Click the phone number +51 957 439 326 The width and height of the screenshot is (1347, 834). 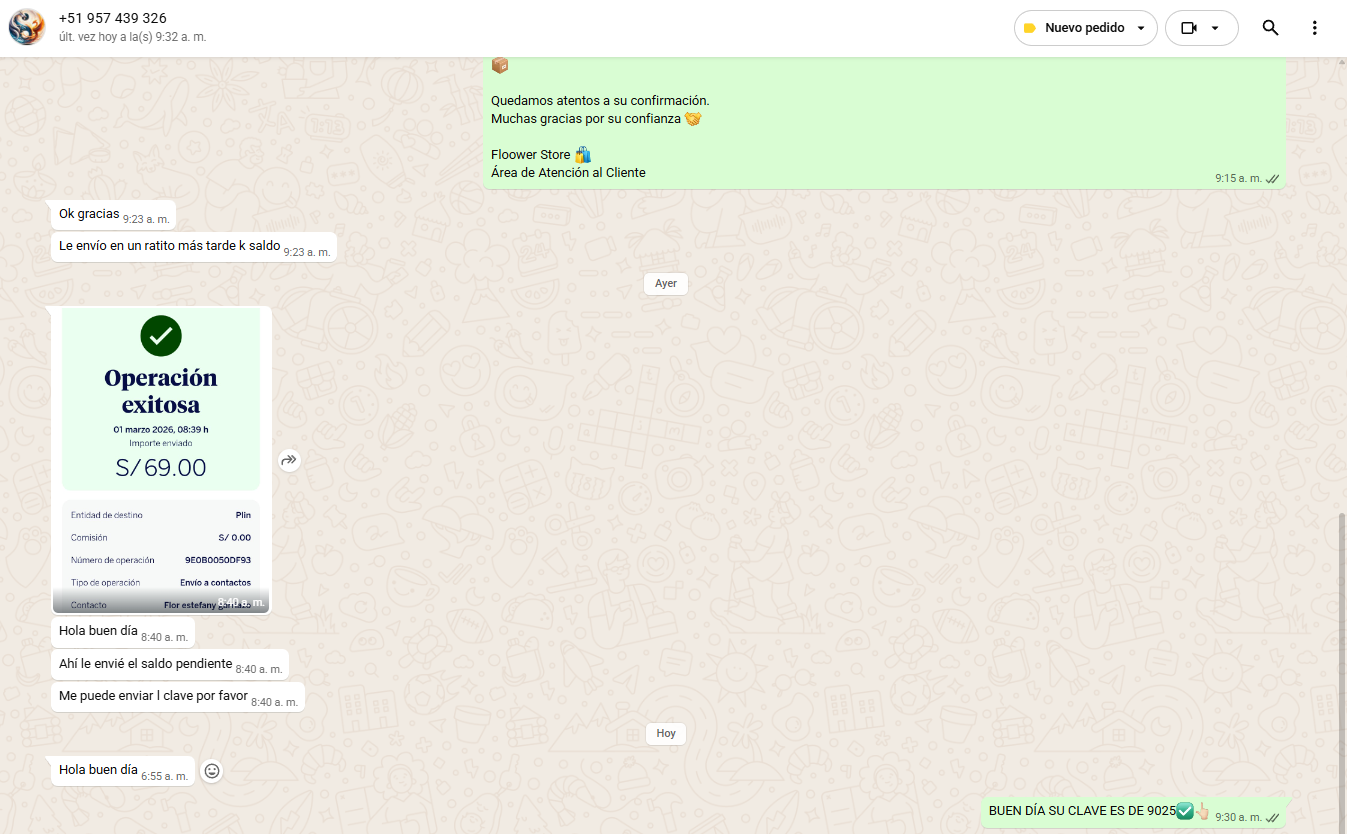click(x=113, y=18)
